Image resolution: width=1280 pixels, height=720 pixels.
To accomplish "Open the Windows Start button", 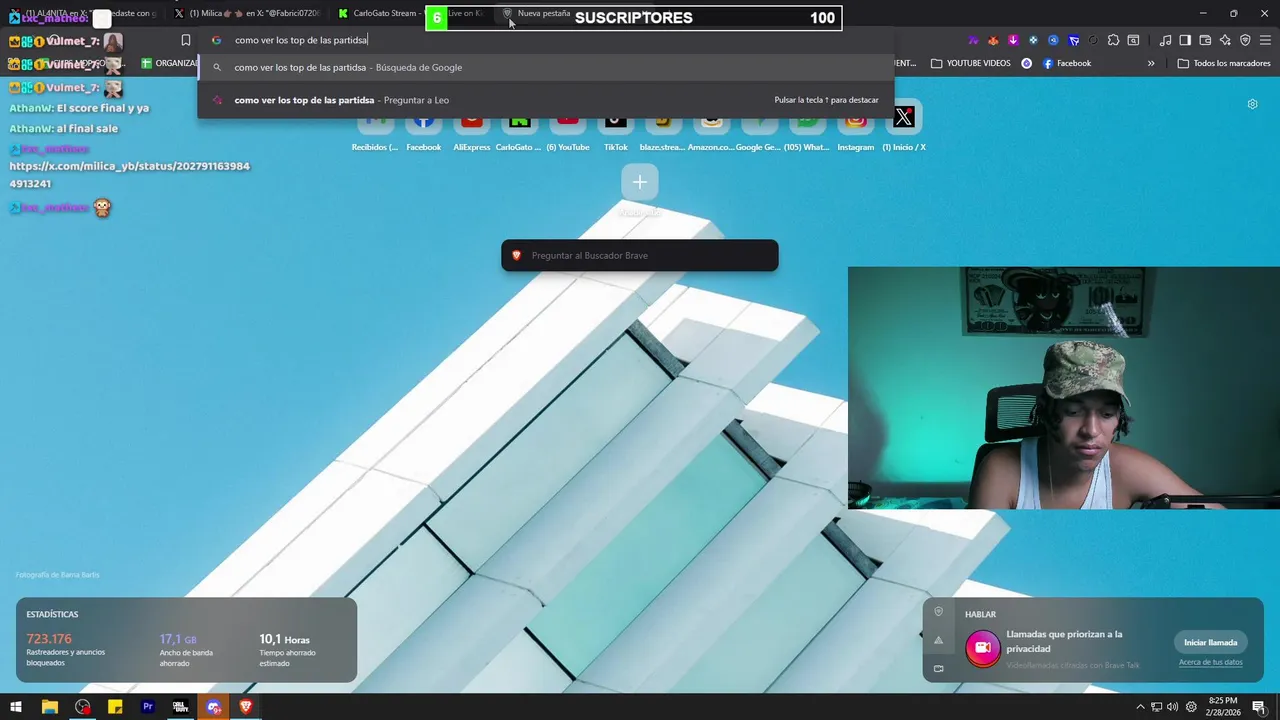I will pos(16,707).
